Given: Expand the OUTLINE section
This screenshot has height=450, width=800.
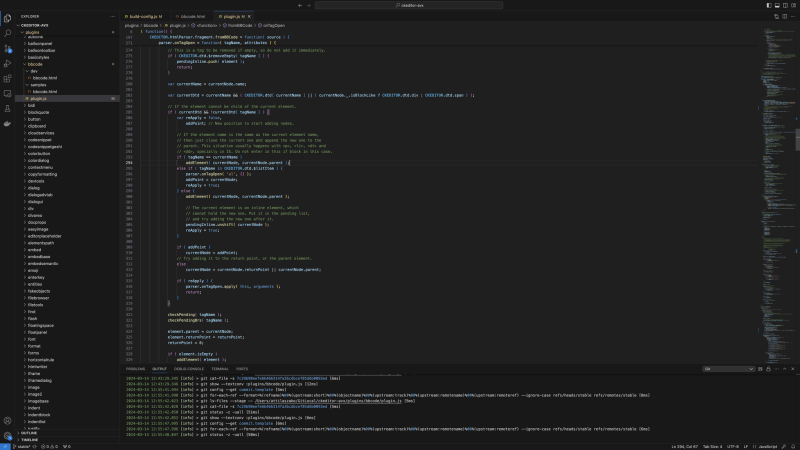Looking at the screenshot, I should click(x=67, y=433).
